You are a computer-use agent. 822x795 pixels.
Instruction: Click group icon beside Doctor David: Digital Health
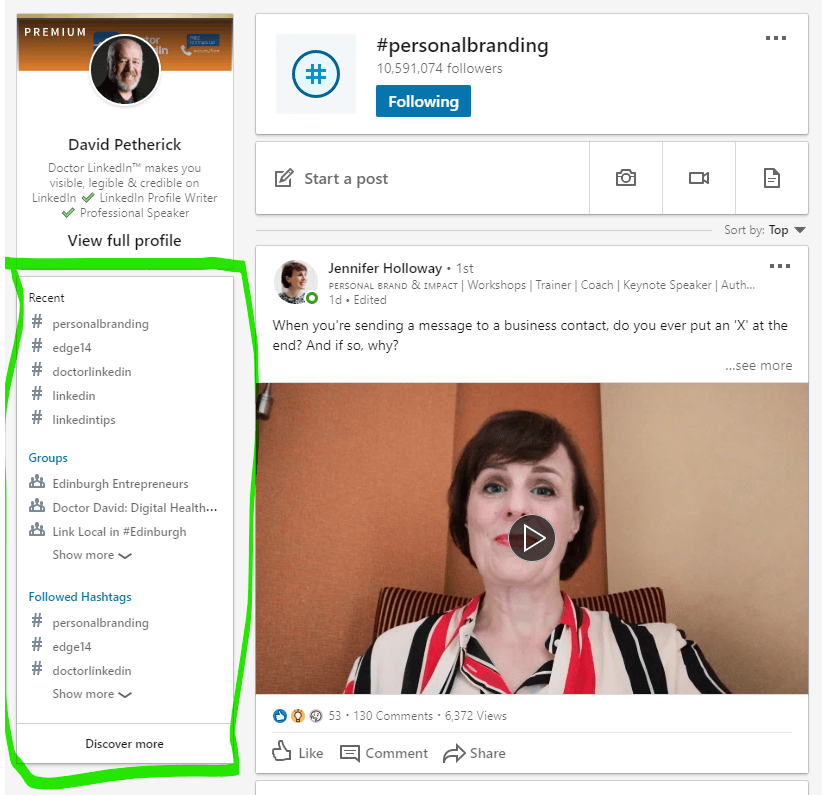[x=37, y=506]
